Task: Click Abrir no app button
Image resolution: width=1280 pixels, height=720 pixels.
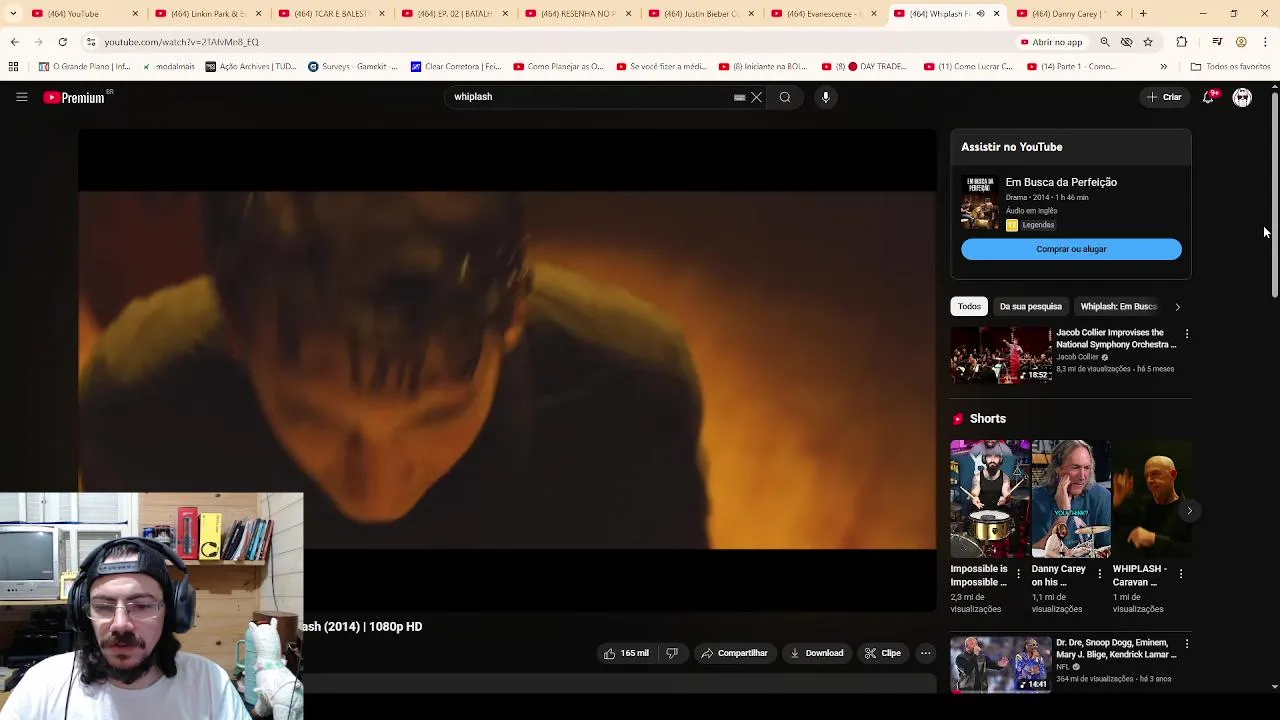Action: [x=1052, y=42]
